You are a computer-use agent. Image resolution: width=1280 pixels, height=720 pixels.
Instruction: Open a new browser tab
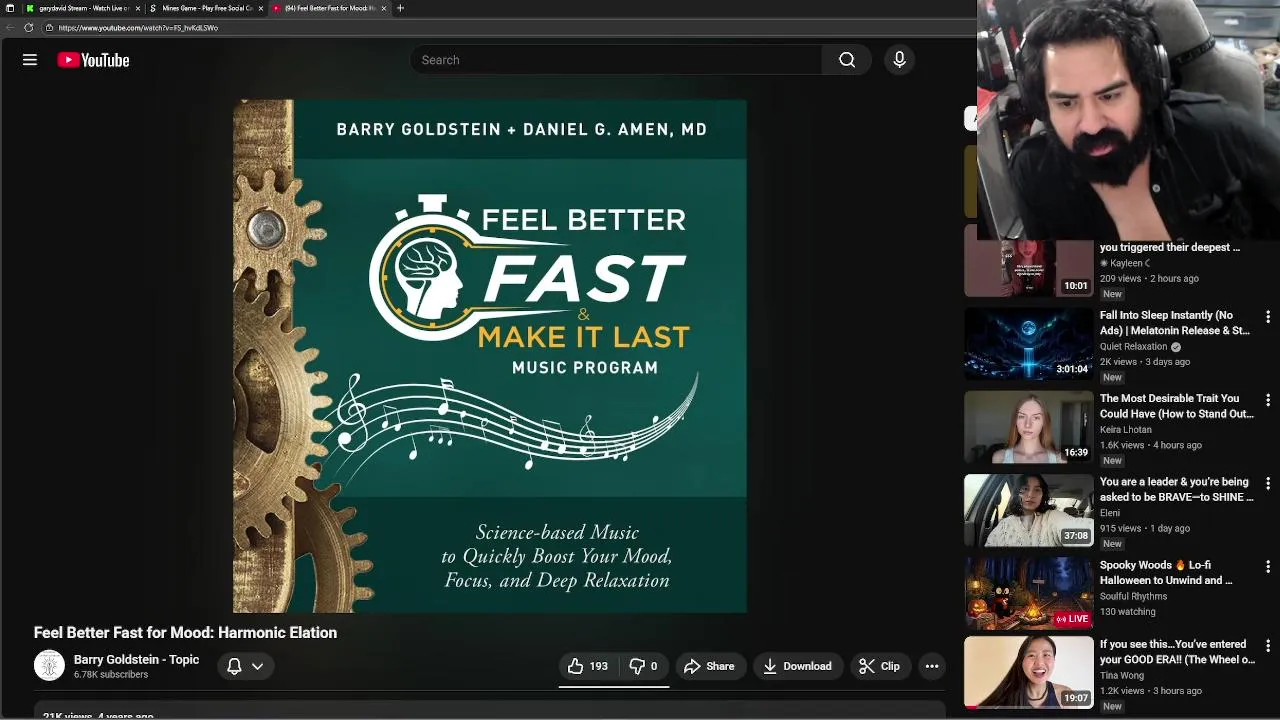click(x=400, y=8)
